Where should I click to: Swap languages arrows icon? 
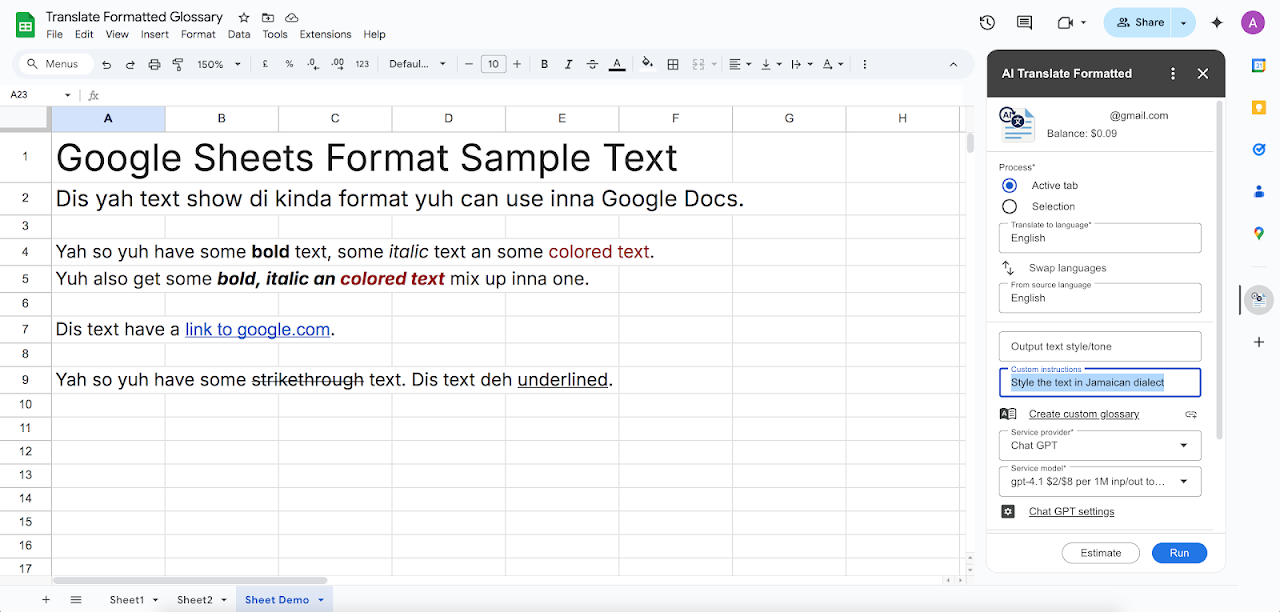coord(1008,268)
